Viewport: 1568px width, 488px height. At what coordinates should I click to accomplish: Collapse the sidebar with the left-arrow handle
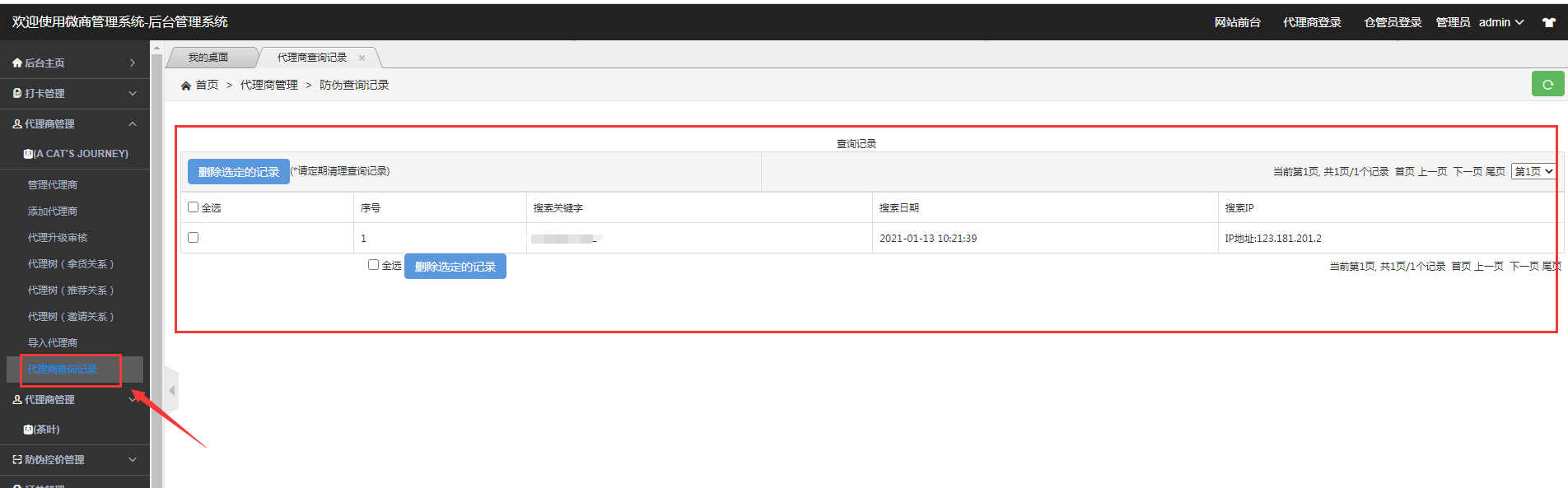point(171,390)
